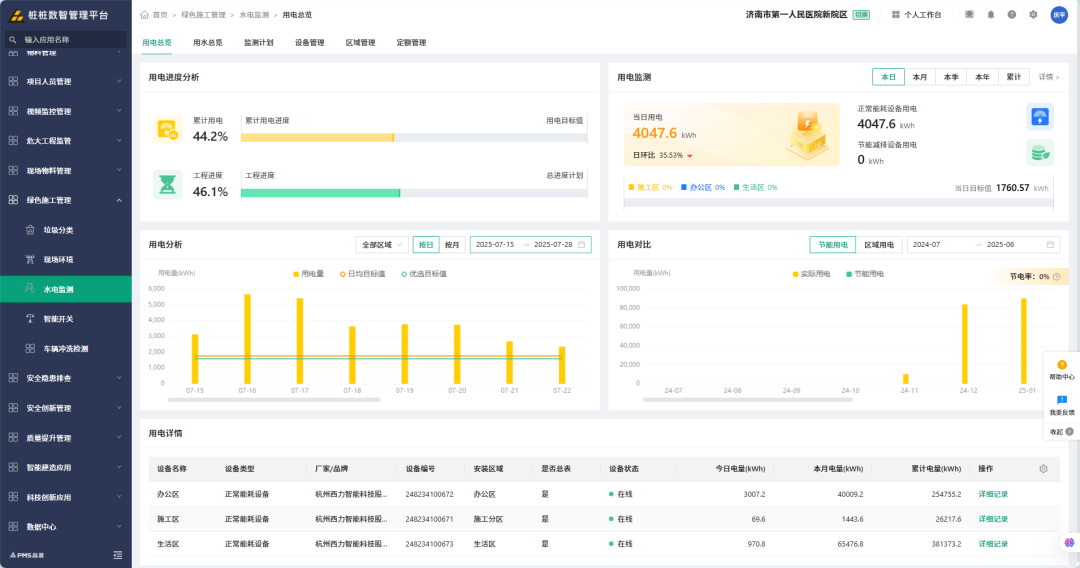1080x568 pixels.
Task: Expand 现场物料管理 sidebar menu
Action: [x=66, y=170]
